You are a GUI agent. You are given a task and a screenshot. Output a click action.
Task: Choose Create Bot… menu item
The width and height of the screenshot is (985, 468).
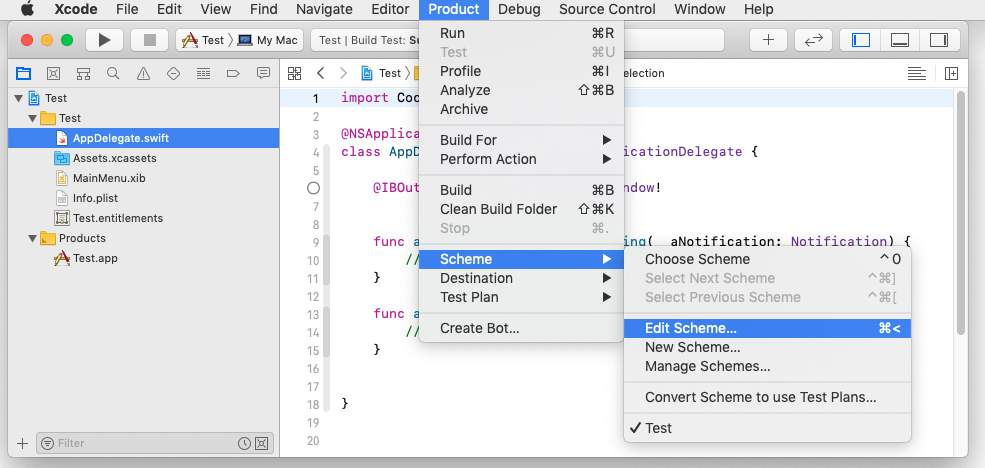tap(521, 328)
